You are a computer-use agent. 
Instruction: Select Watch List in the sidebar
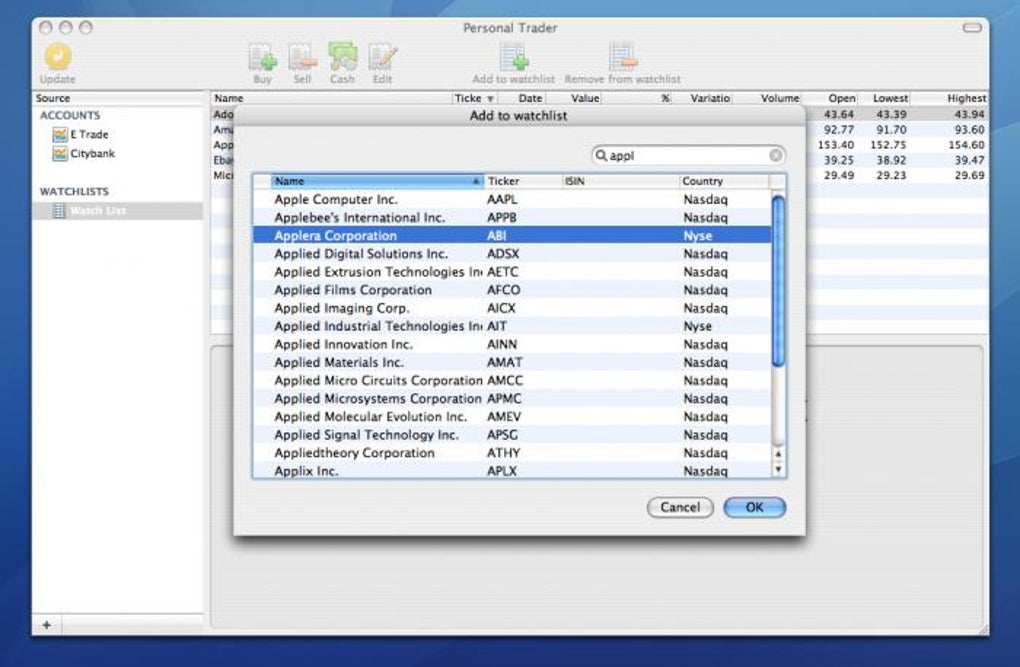click(118, 211)
